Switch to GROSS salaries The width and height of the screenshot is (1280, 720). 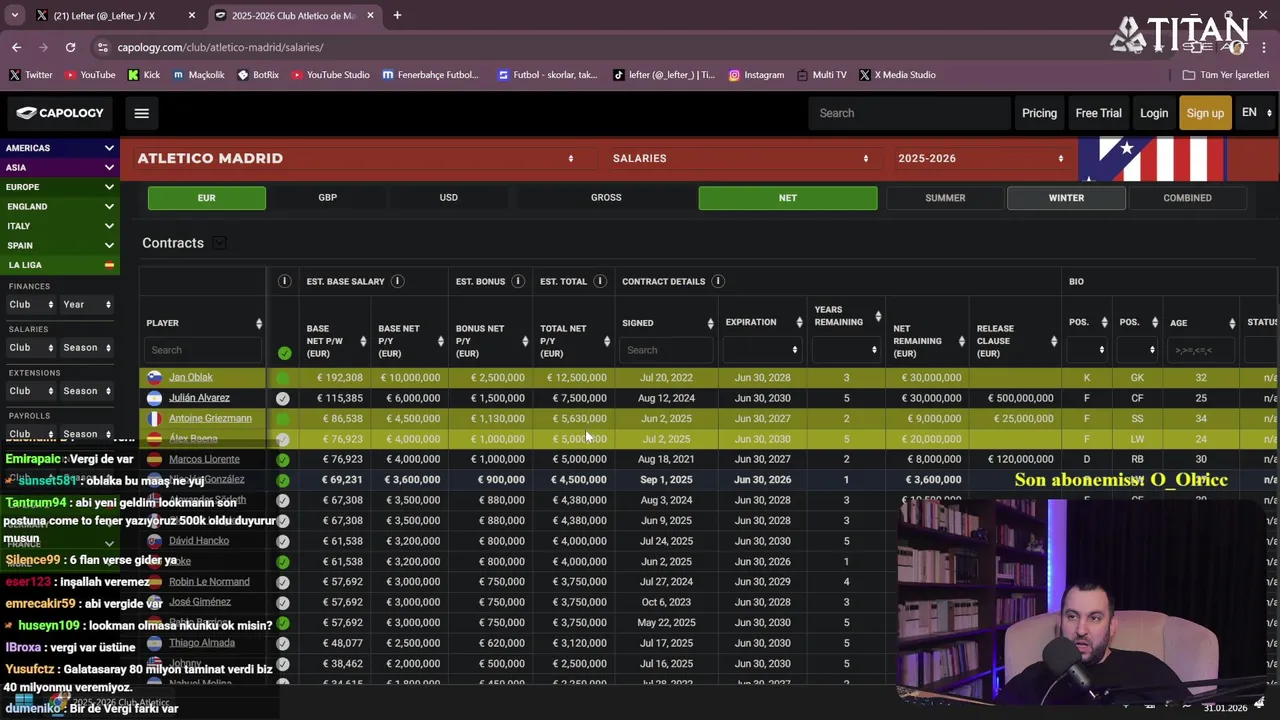pyautogui.click(x=606, y=198)
